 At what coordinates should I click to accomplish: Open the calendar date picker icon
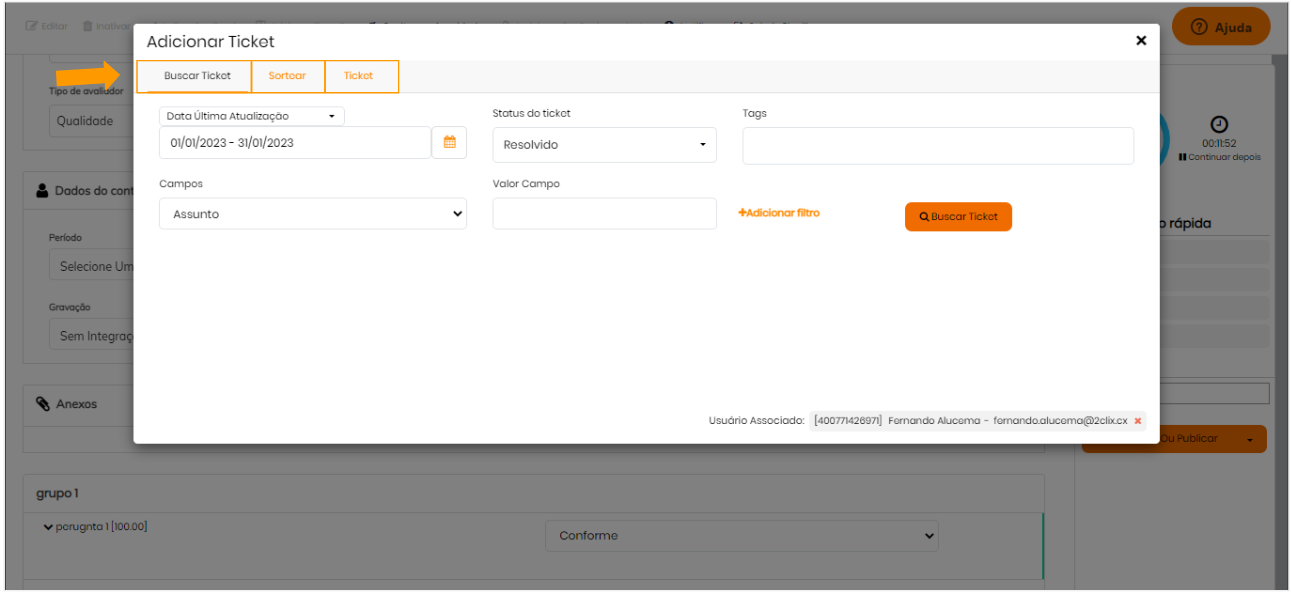[449, 143]
